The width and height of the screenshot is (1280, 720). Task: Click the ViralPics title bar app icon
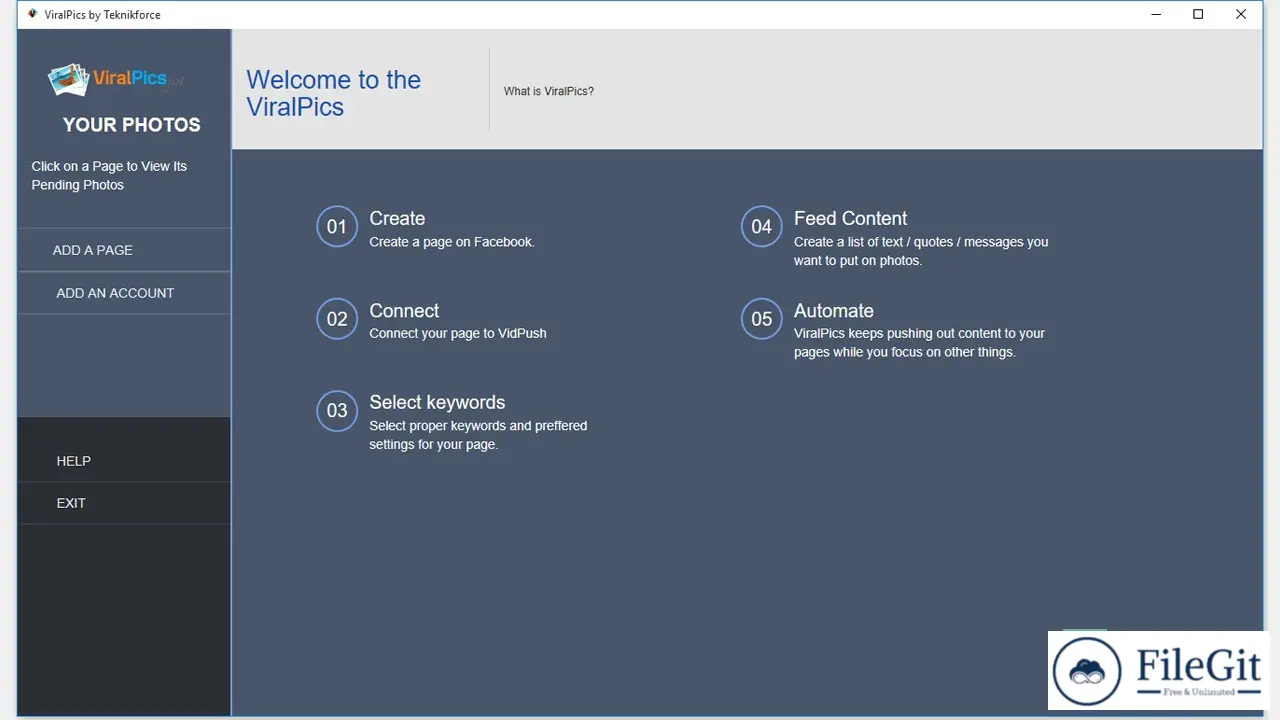32,14
